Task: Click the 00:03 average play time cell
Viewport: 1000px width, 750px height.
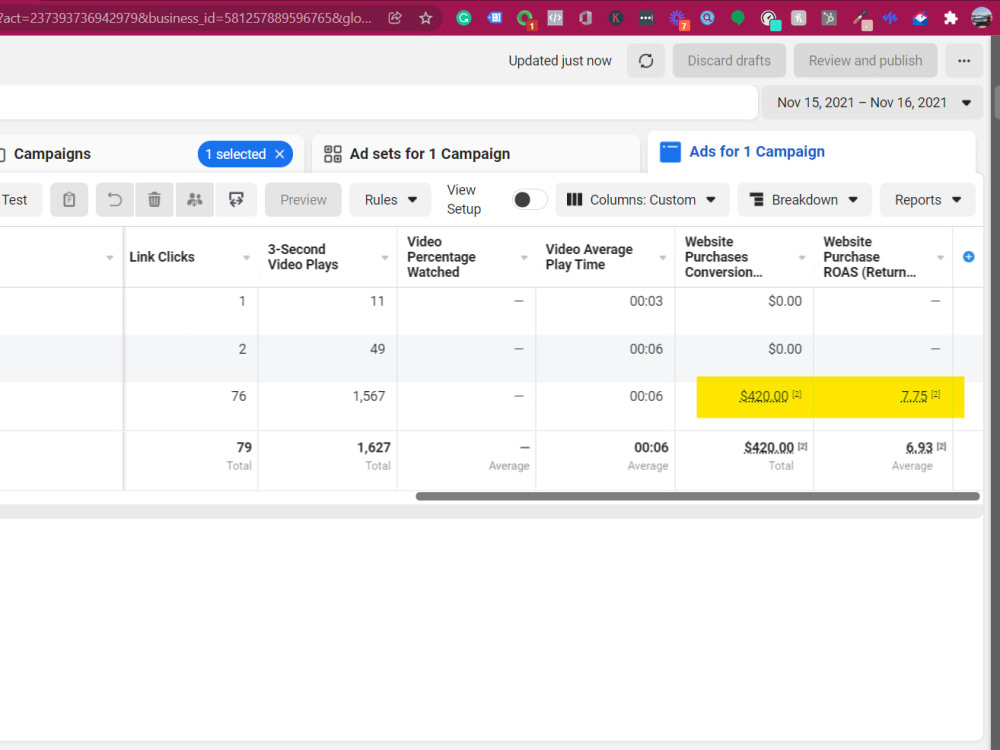Action: [x=646, y=301]
